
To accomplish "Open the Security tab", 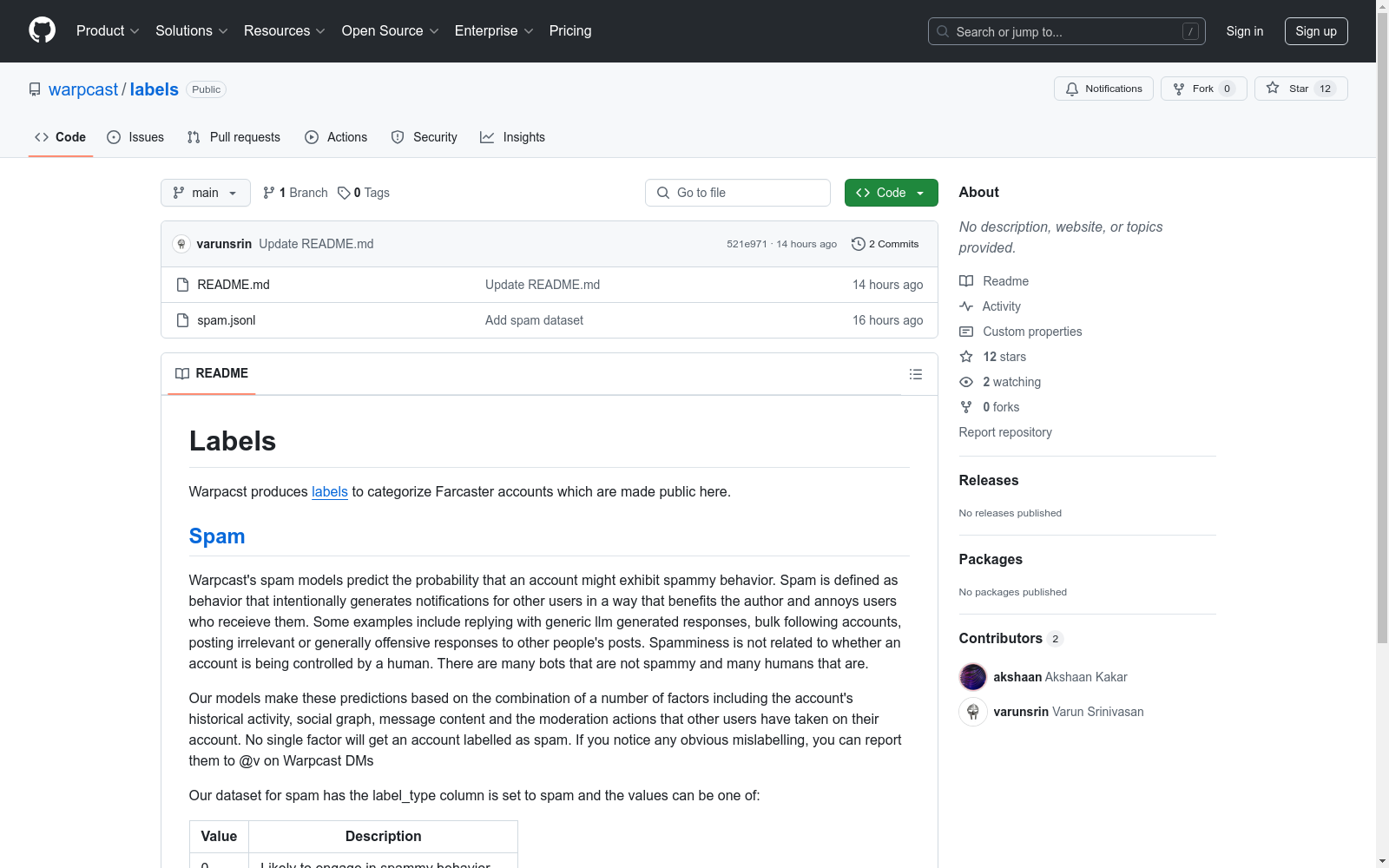I will click(424, 137).
